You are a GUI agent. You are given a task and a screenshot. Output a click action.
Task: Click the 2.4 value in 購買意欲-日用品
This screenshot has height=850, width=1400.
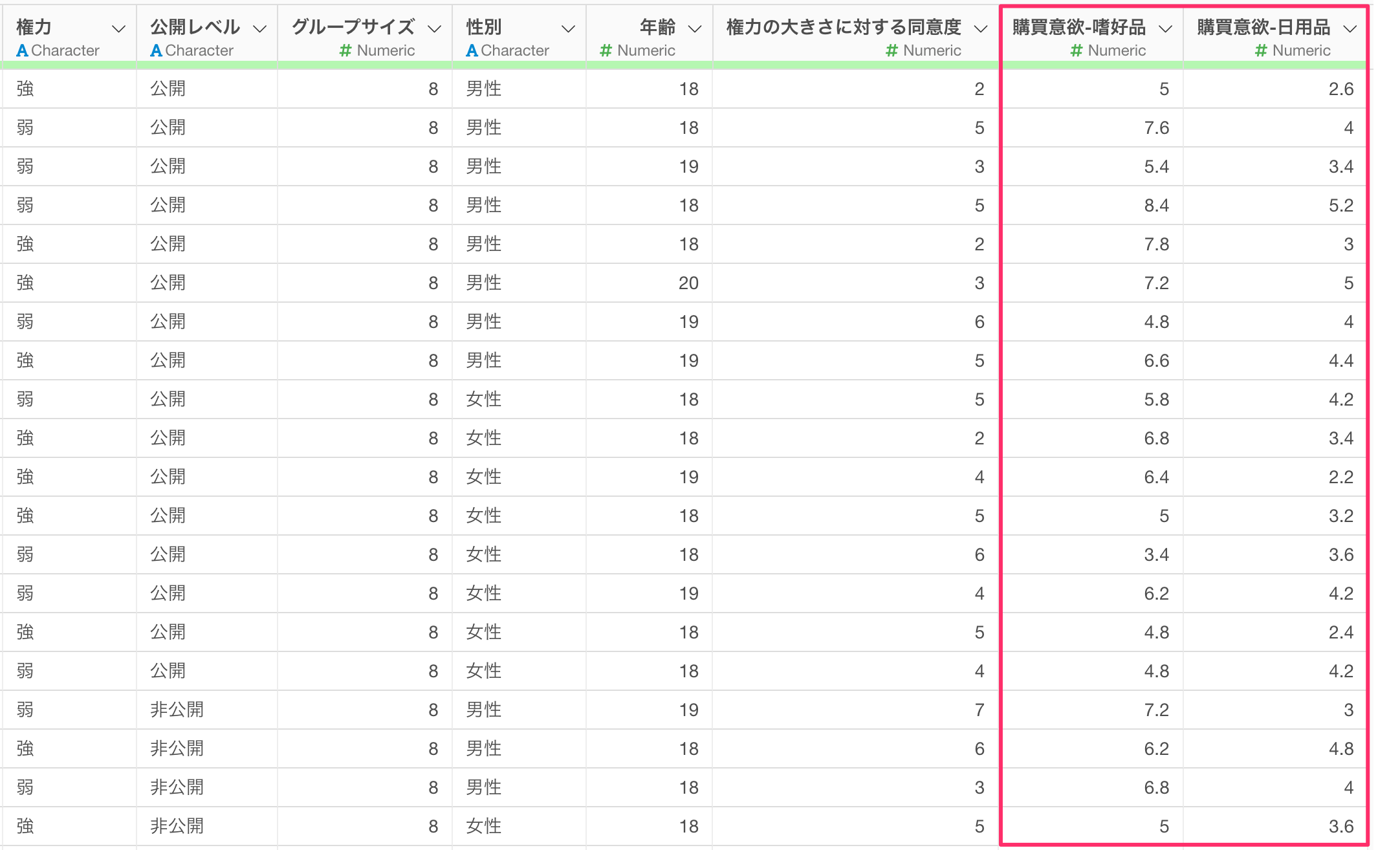pos(1340,633)
